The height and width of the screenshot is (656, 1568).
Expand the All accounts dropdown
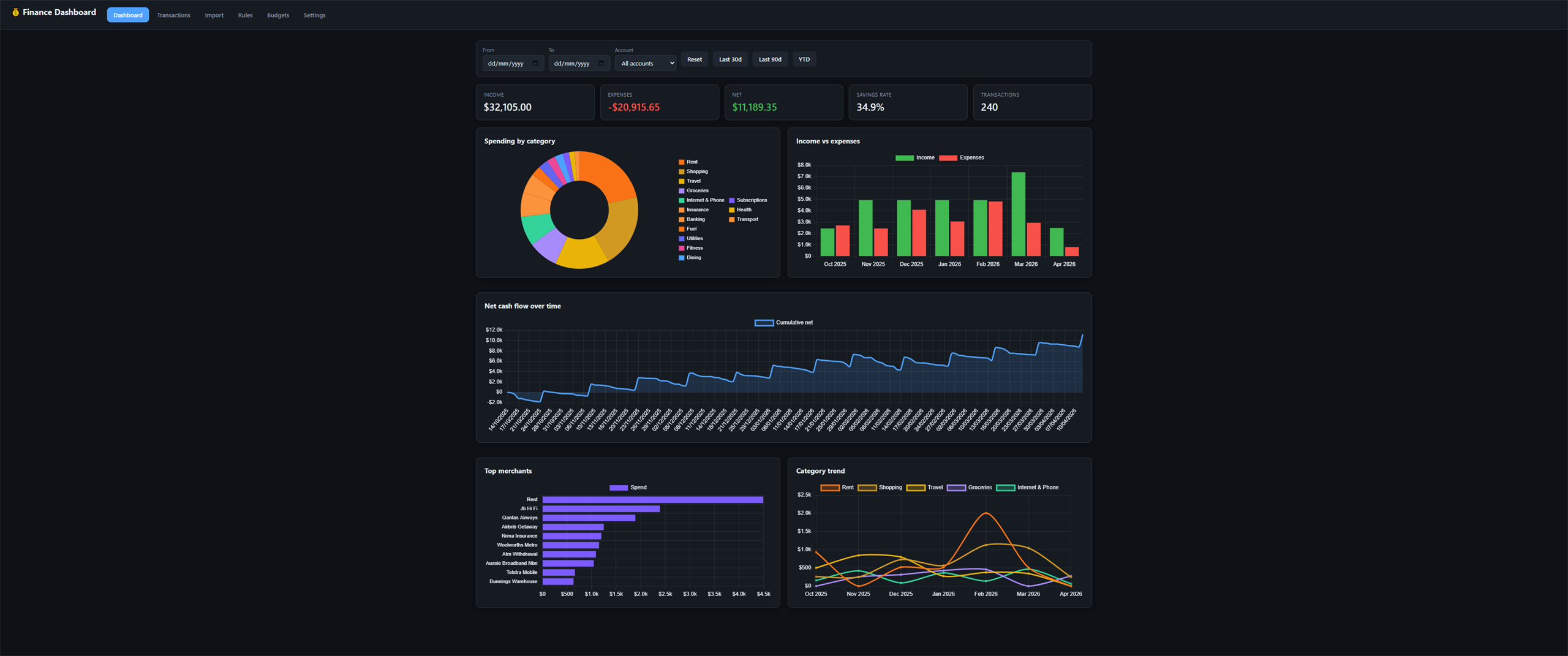click(x=646, y=63)
